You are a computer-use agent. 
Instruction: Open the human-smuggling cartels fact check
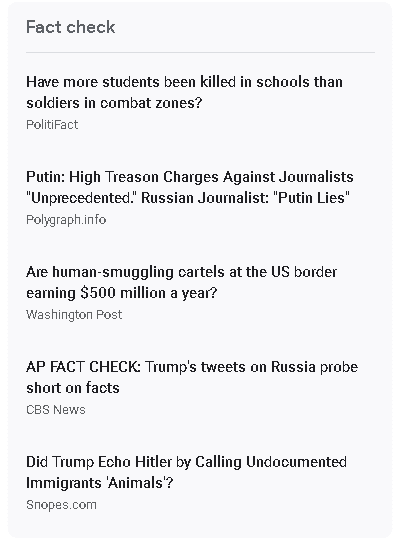click(x=182, y=283)
